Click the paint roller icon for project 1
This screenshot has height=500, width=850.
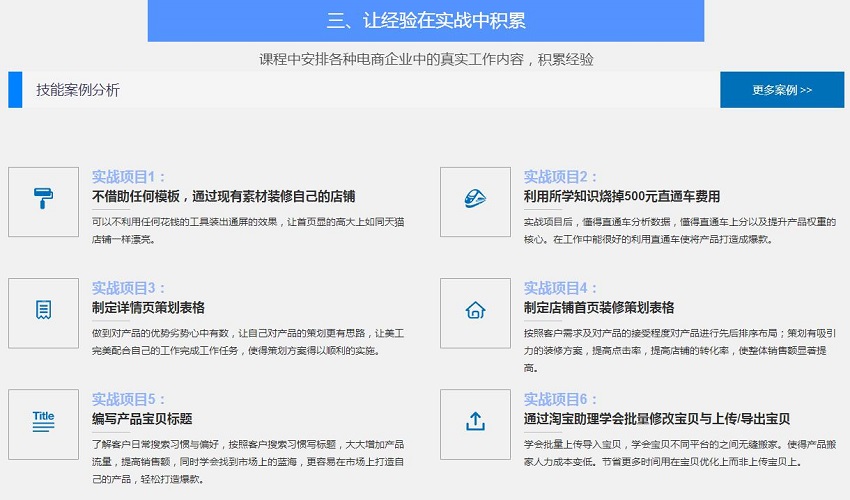tap(43, 198)
